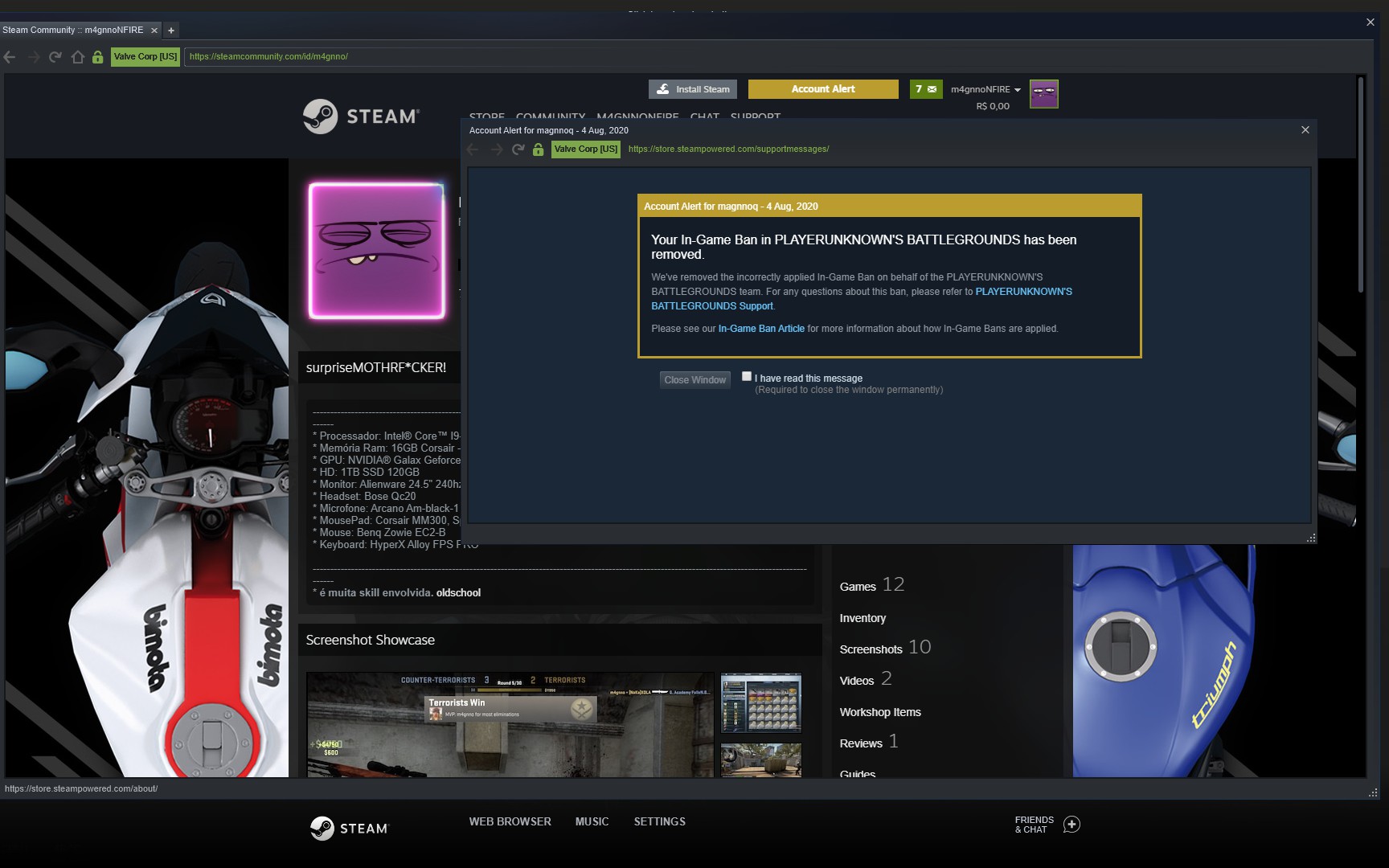
Task: Open a new browser tab
Action: pyautogui.click(x=171, y=31)
